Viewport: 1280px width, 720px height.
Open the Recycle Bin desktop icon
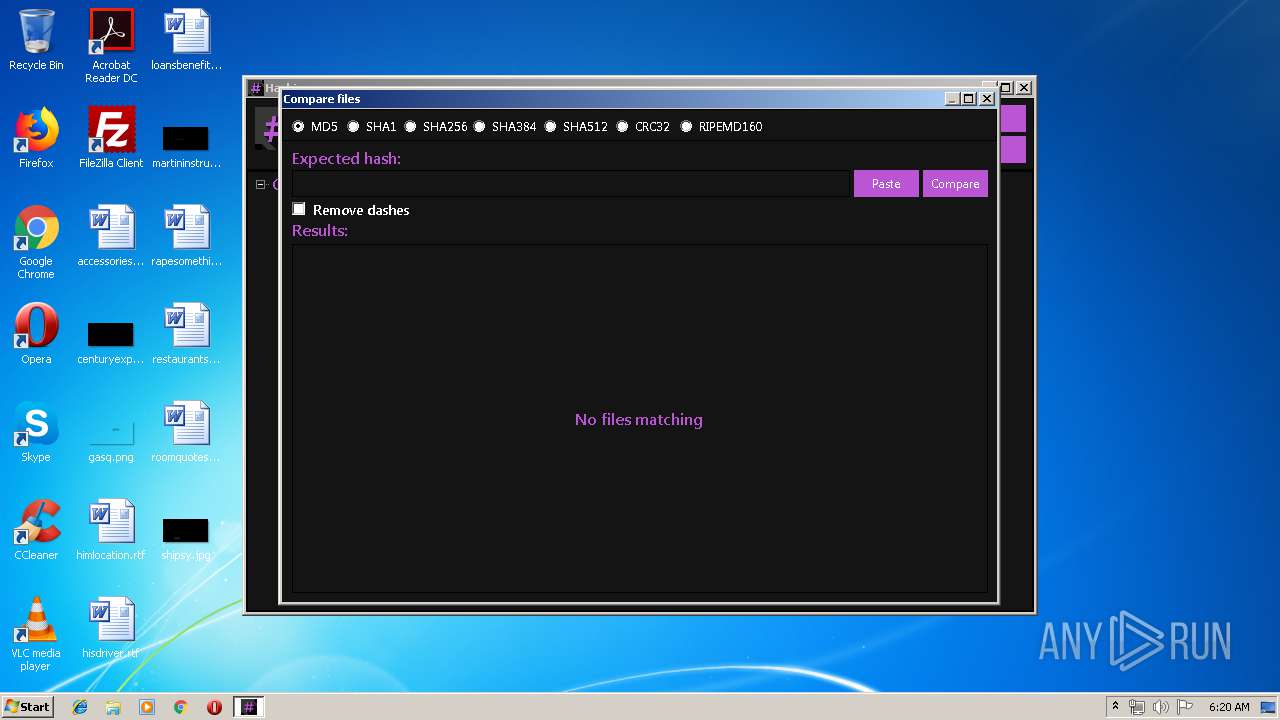[36, 41]
